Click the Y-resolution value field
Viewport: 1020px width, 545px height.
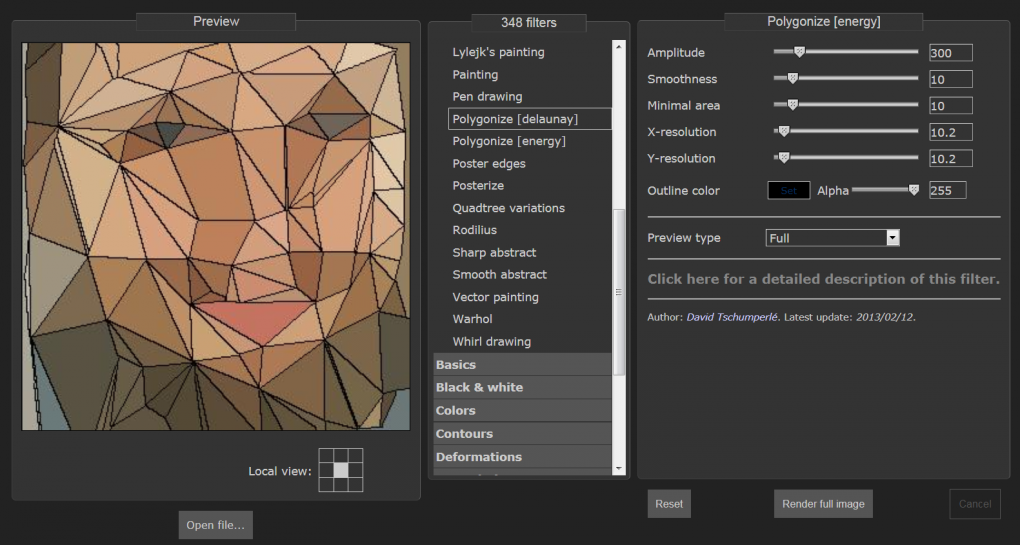click(x=950, y=159)
